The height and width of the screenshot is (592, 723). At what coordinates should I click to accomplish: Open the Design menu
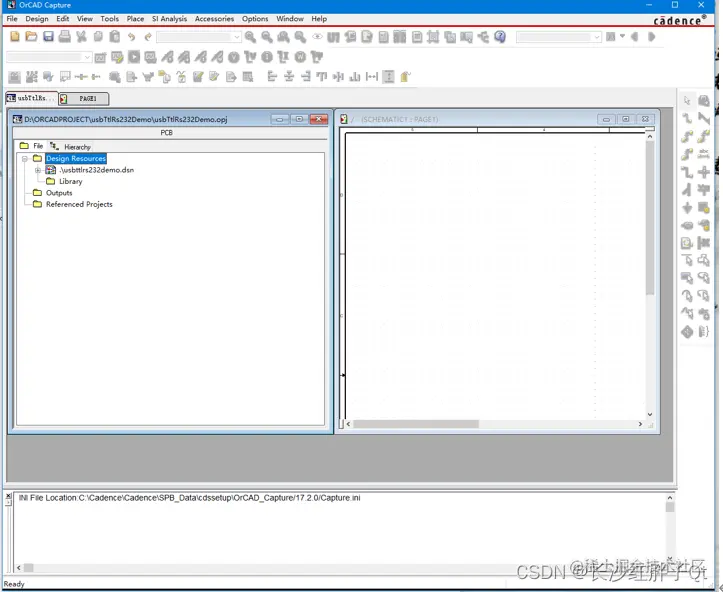(x=37, y=19)
